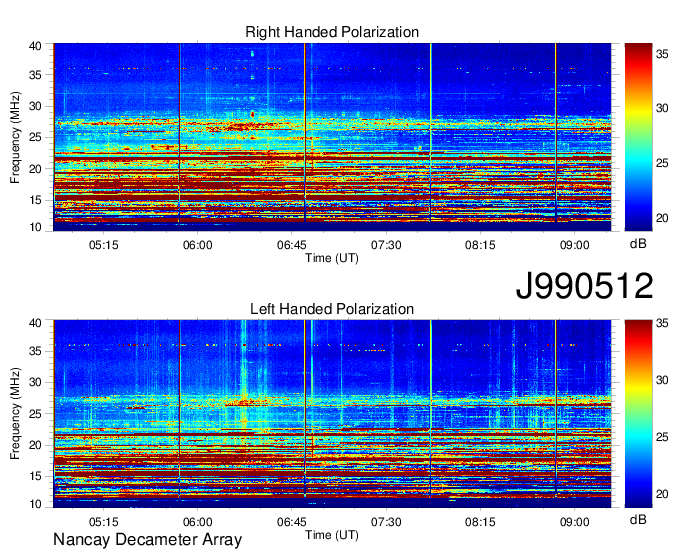Click the 20 MHz label on top plot

[36, 170]
